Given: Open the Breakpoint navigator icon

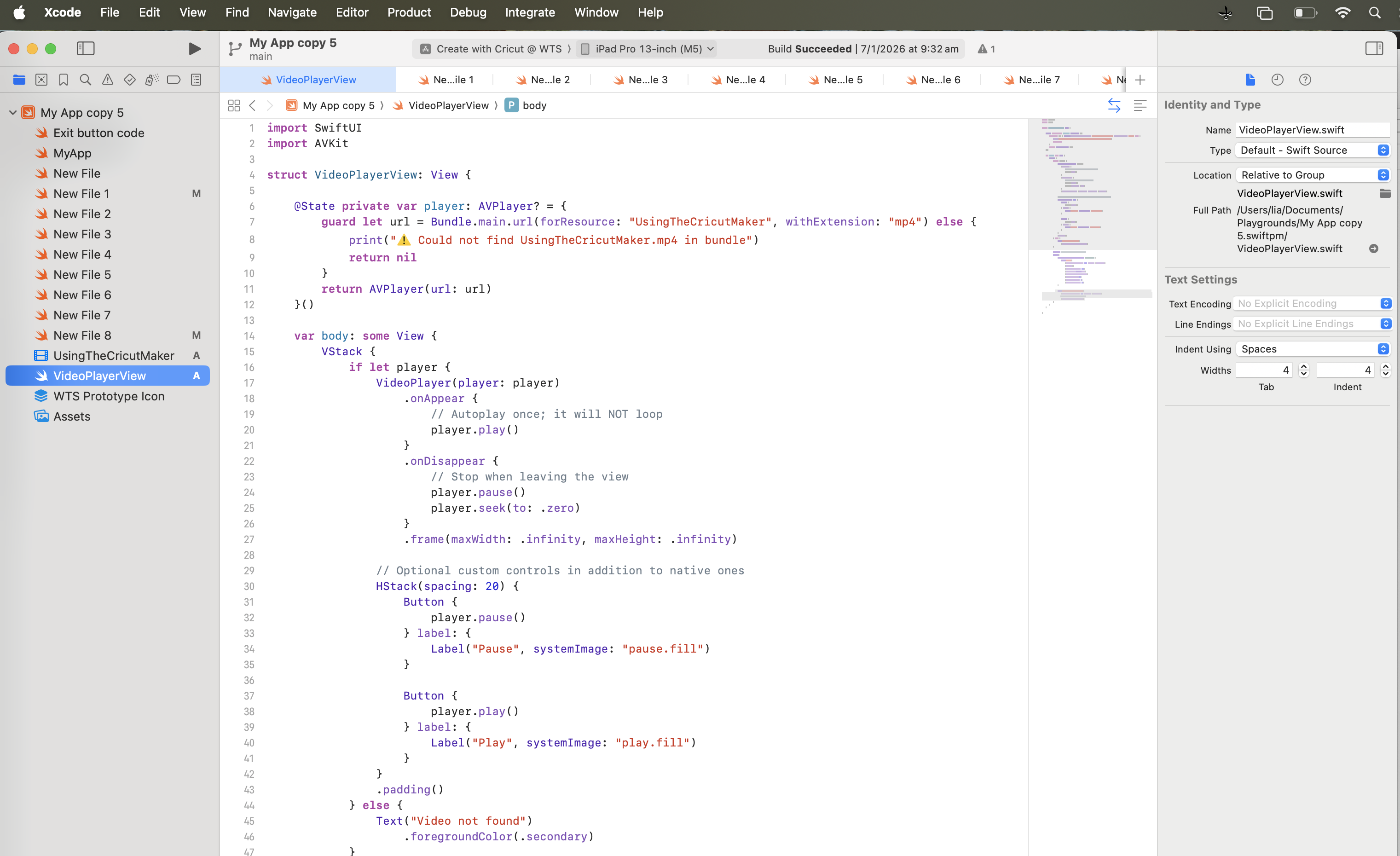Looking at the screenshot, I should pos(174,80).
